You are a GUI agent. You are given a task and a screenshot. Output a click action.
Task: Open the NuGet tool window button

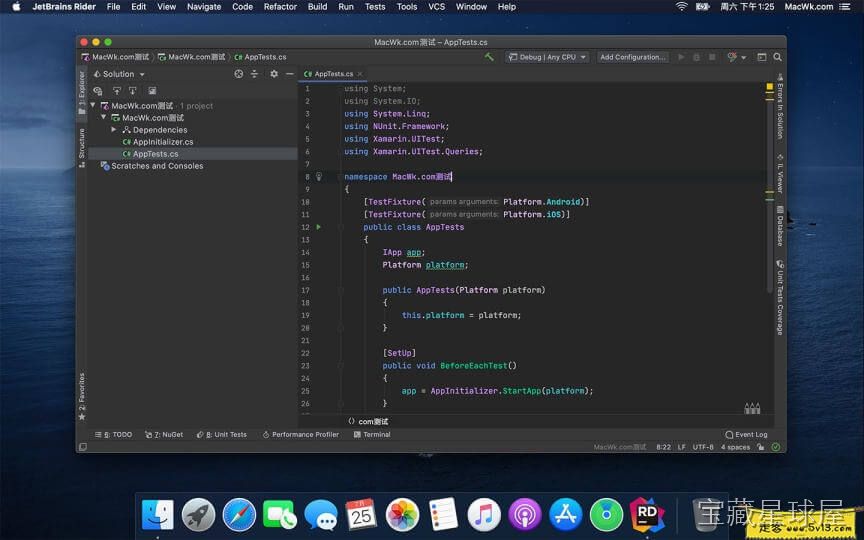click(164, 435)
